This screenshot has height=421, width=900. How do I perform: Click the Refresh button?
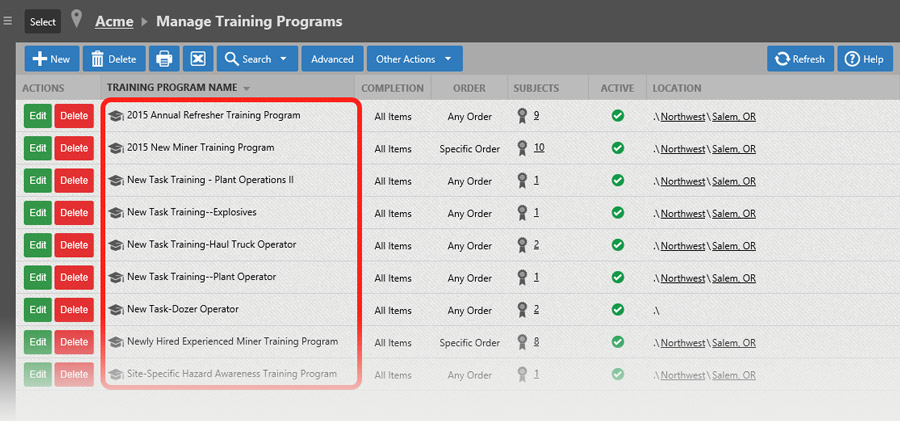click(800, 59)
